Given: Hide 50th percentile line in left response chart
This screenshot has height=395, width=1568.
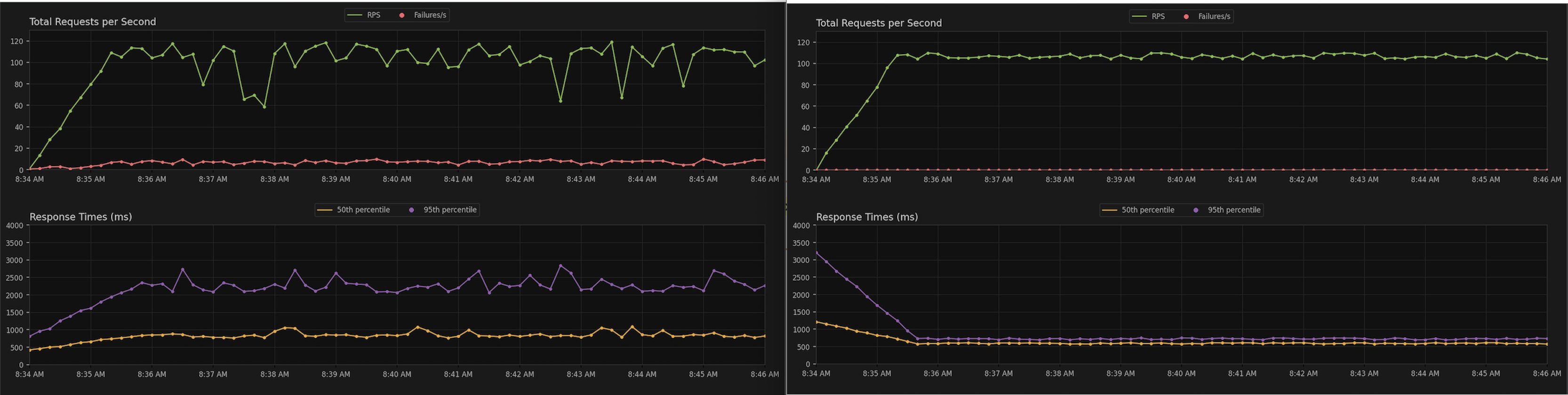Looking at the screenshot, I should pyautogui.click(x=354, y=210).
